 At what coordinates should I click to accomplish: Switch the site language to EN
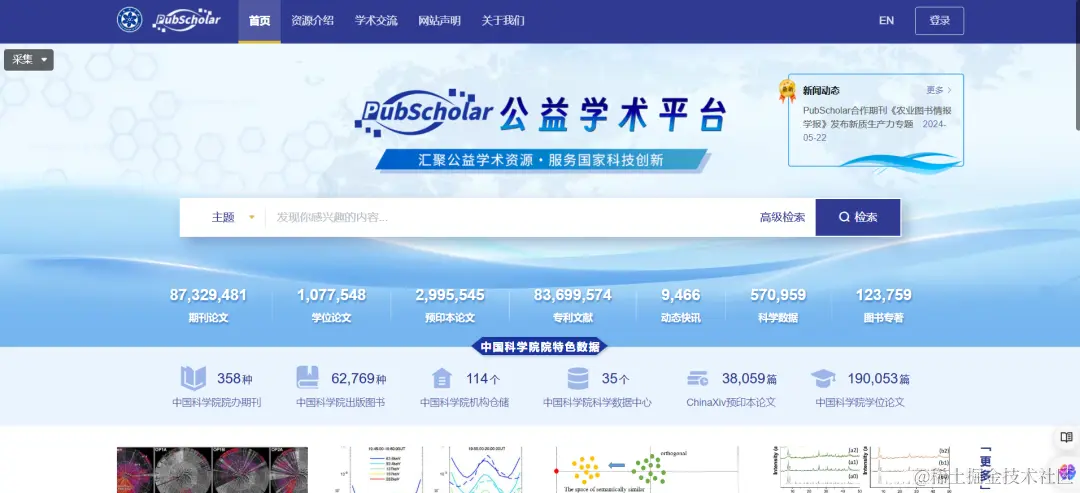886,21
